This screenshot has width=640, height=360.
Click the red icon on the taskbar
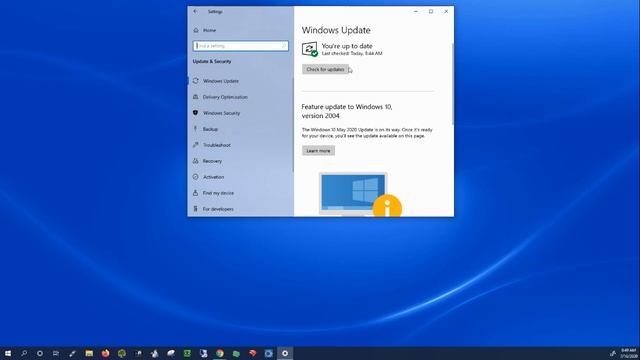[252, 353]
